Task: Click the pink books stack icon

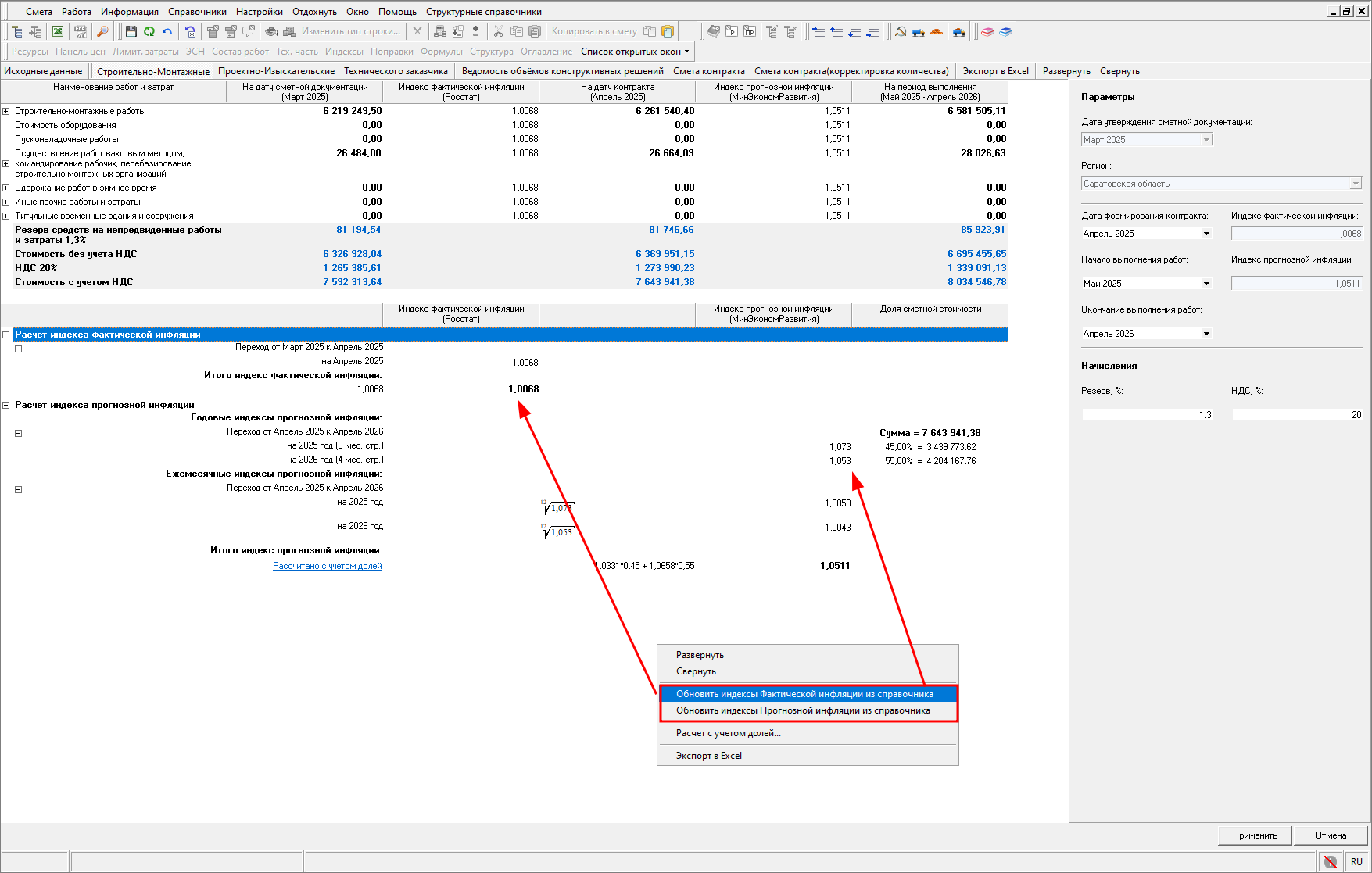Action: [987, 31]
